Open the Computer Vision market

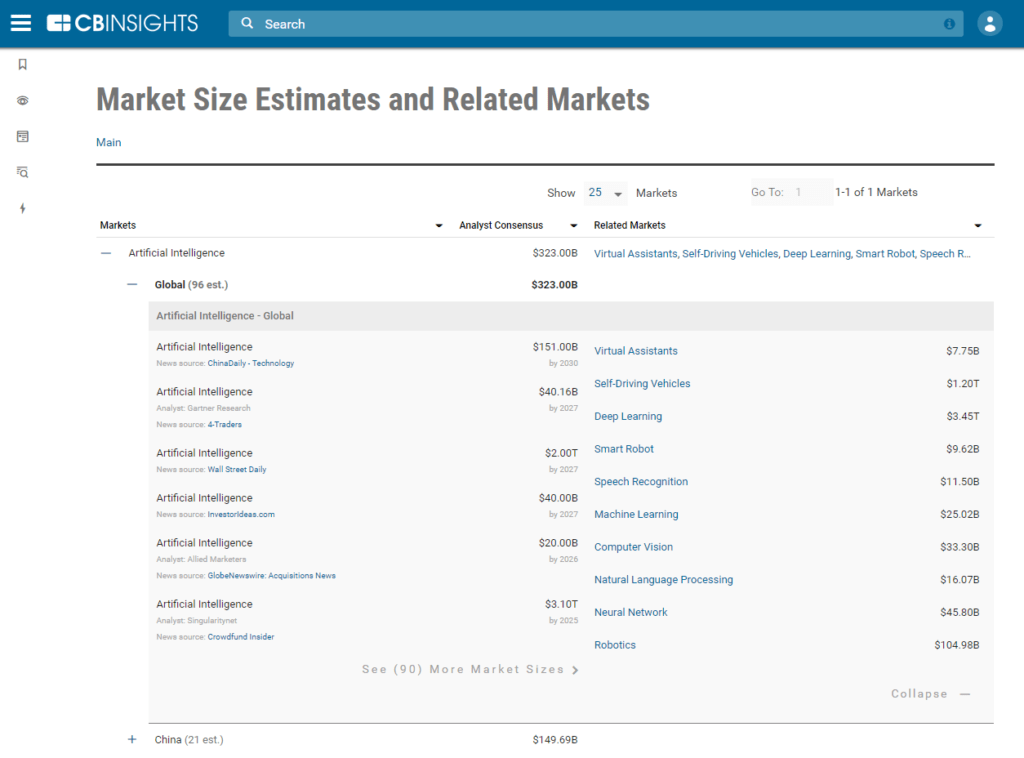tap(633, 546)
